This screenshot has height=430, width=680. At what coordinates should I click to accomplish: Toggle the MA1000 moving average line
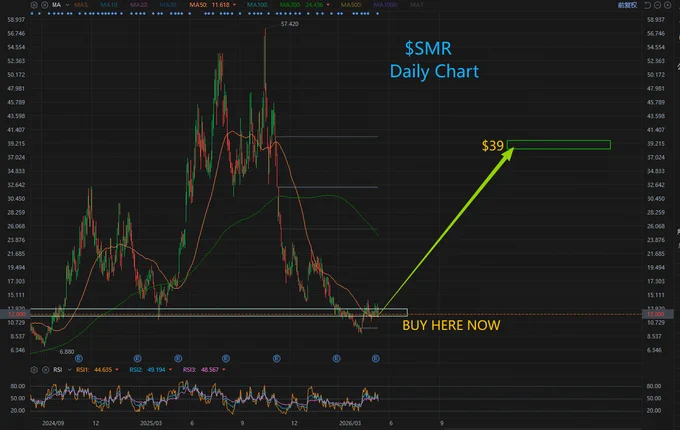click(385, 5)
